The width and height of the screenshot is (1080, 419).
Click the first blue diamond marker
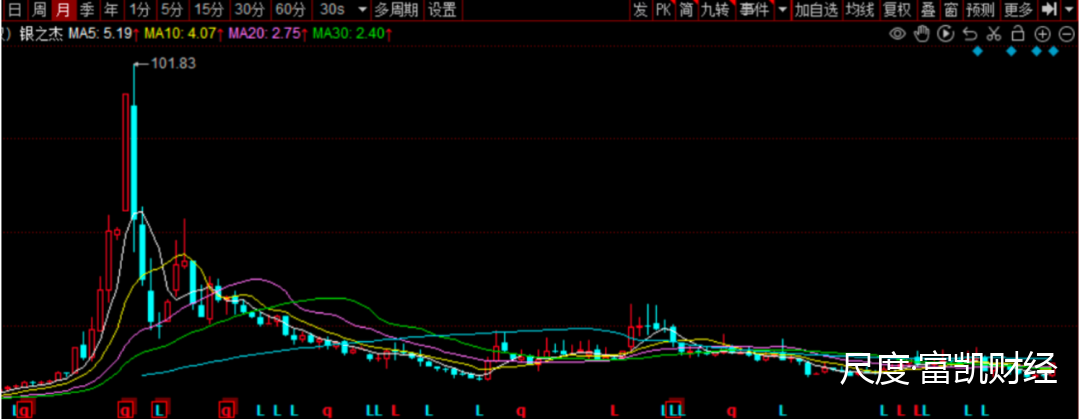(978, 52)
